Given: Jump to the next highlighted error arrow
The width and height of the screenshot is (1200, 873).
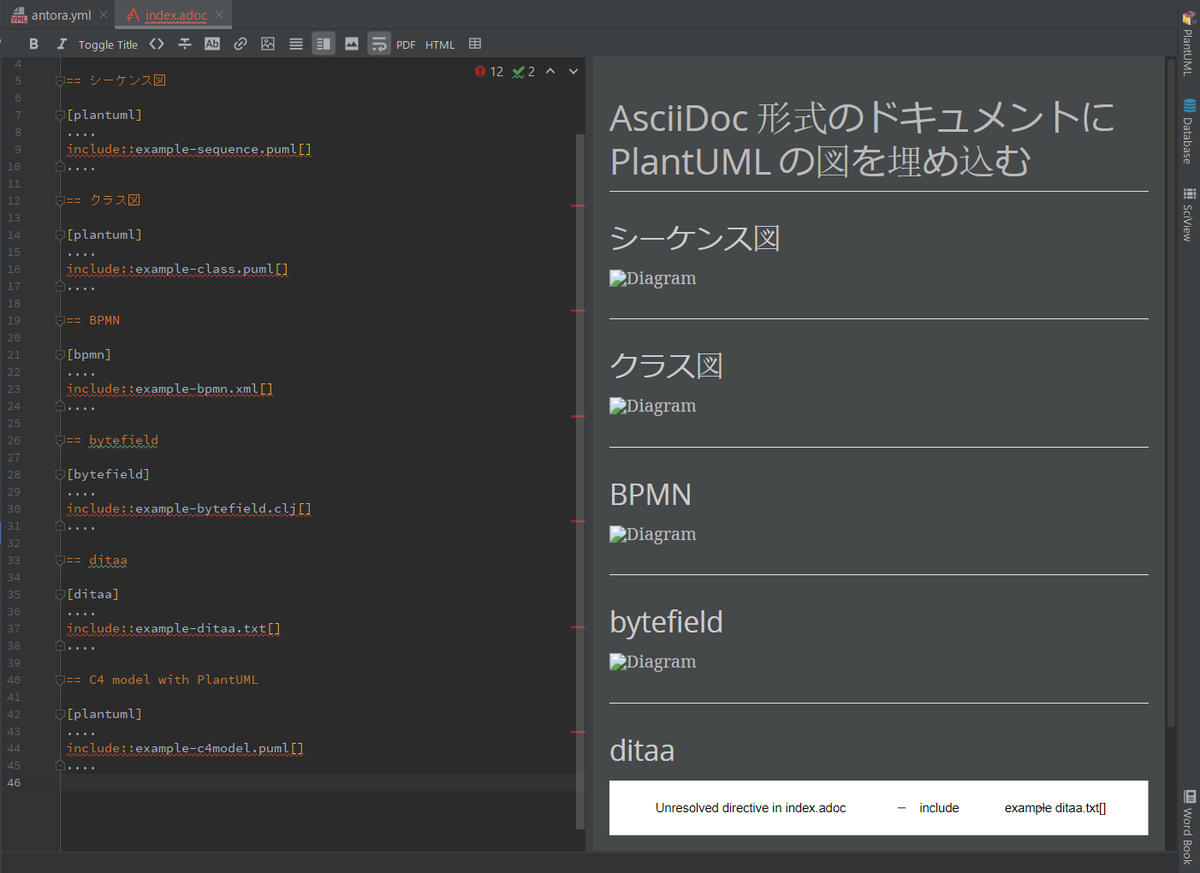Looking at the screenshot, I should tap(573, 71).
